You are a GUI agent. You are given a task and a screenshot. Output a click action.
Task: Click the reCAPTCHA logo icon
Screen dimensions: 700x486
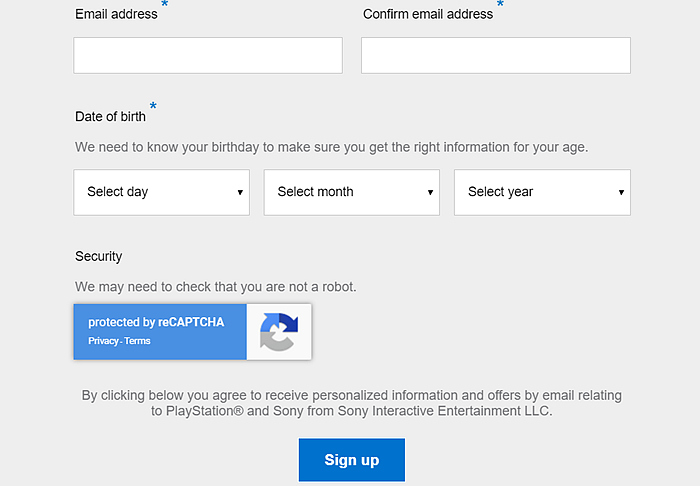click(279, 332)
